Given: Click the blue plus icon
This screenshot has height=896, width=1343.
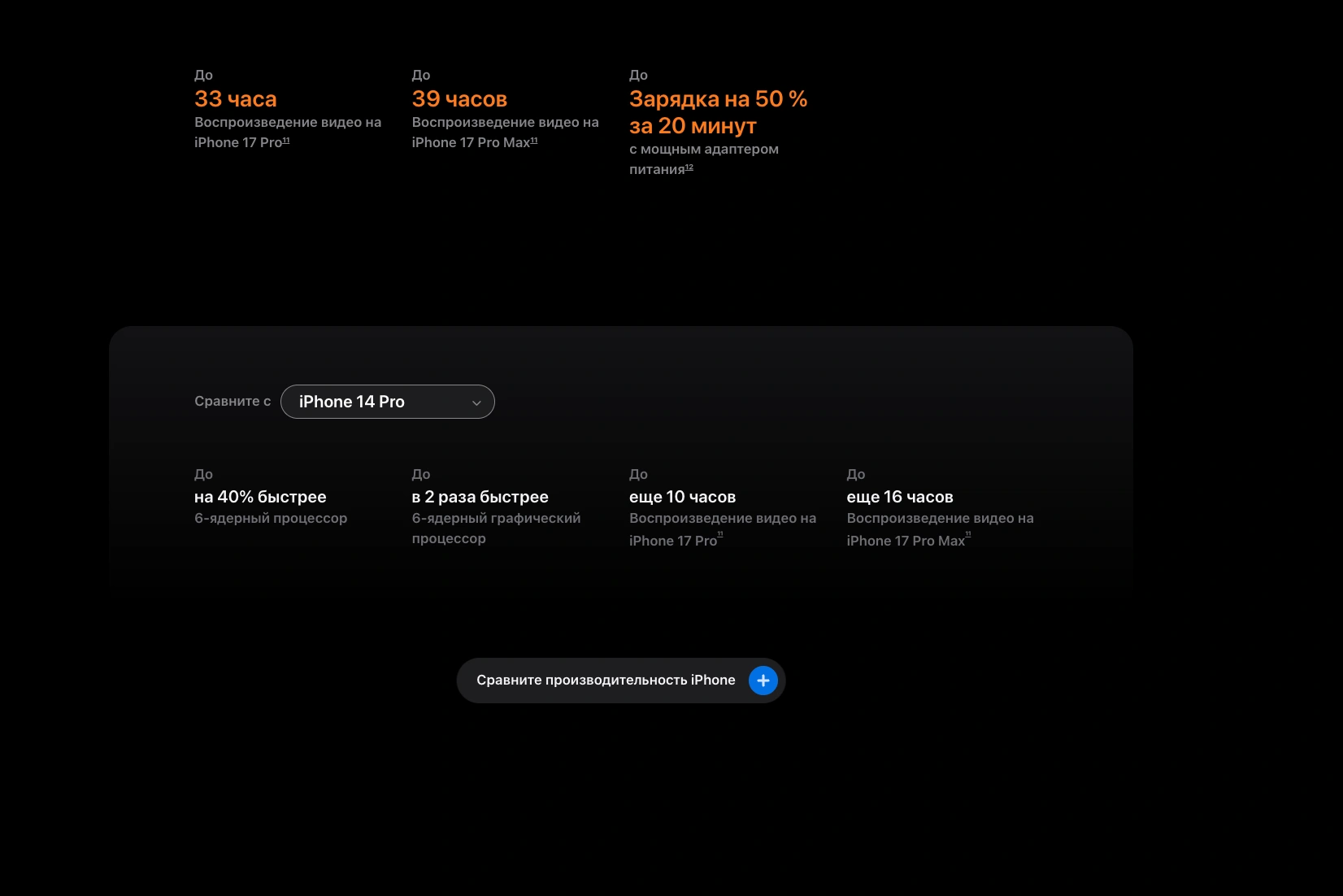Looking at the screenshot, I should (x=763, y=681).
